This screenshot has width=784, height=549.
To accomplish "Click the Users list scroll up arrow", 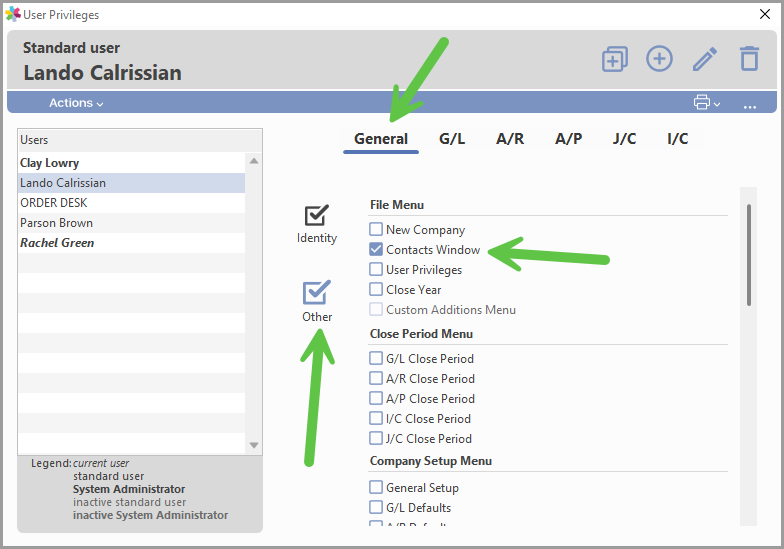I will point(254,160).
